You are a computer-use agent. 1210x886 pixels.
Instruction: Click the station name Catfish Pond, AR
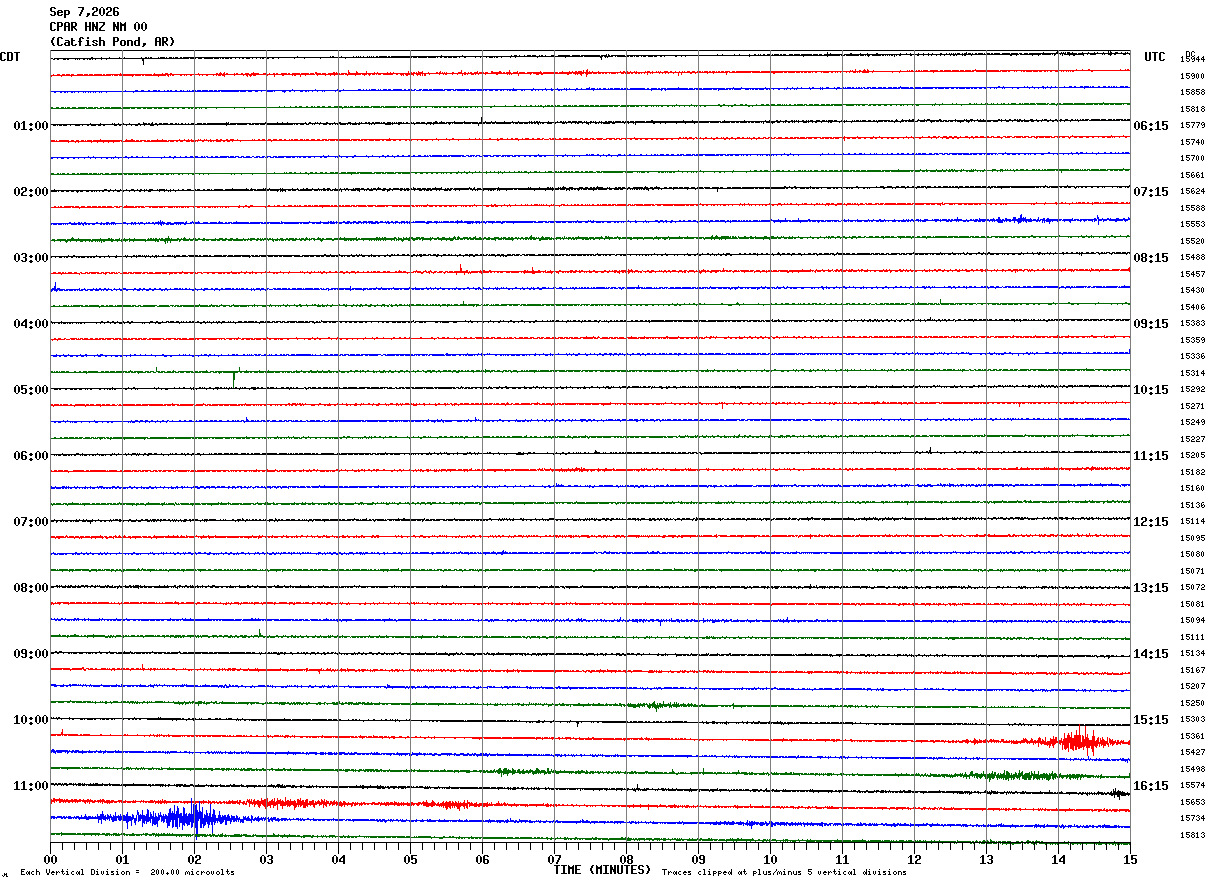point(112,42)
